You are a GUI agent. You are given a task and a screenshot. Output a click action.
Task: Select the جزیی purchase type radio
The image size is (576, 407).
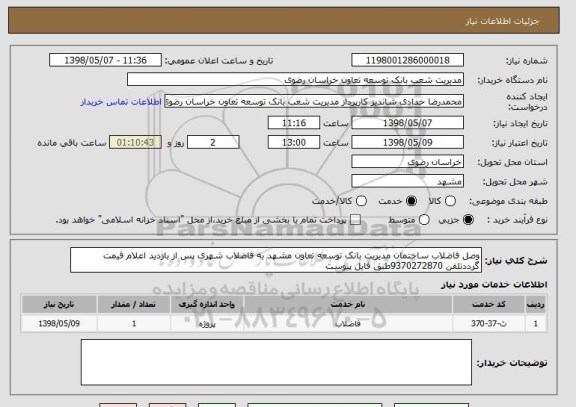468,220
